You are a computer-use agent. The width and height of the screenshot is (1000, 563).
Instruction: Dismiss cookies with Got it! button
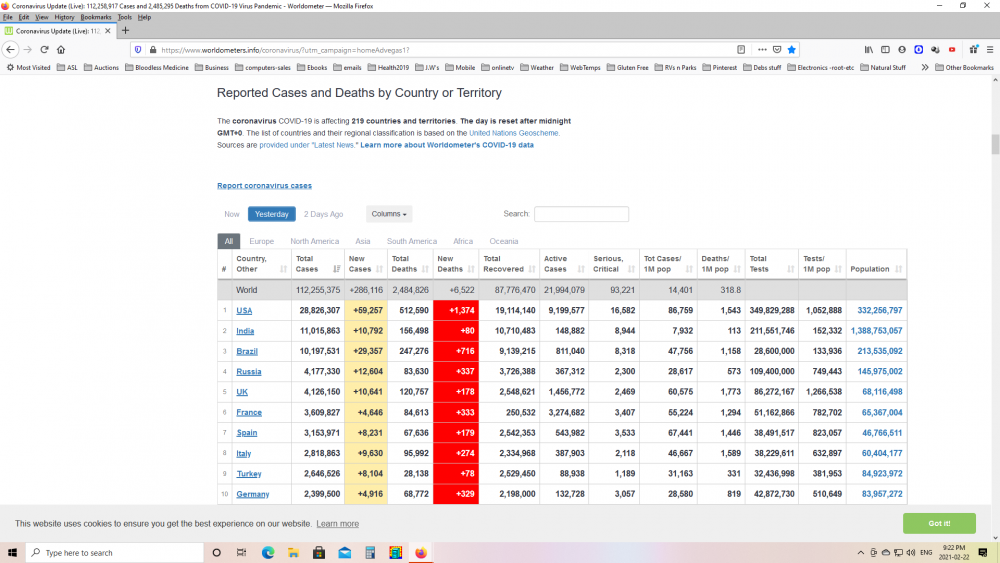pos(939,523)
